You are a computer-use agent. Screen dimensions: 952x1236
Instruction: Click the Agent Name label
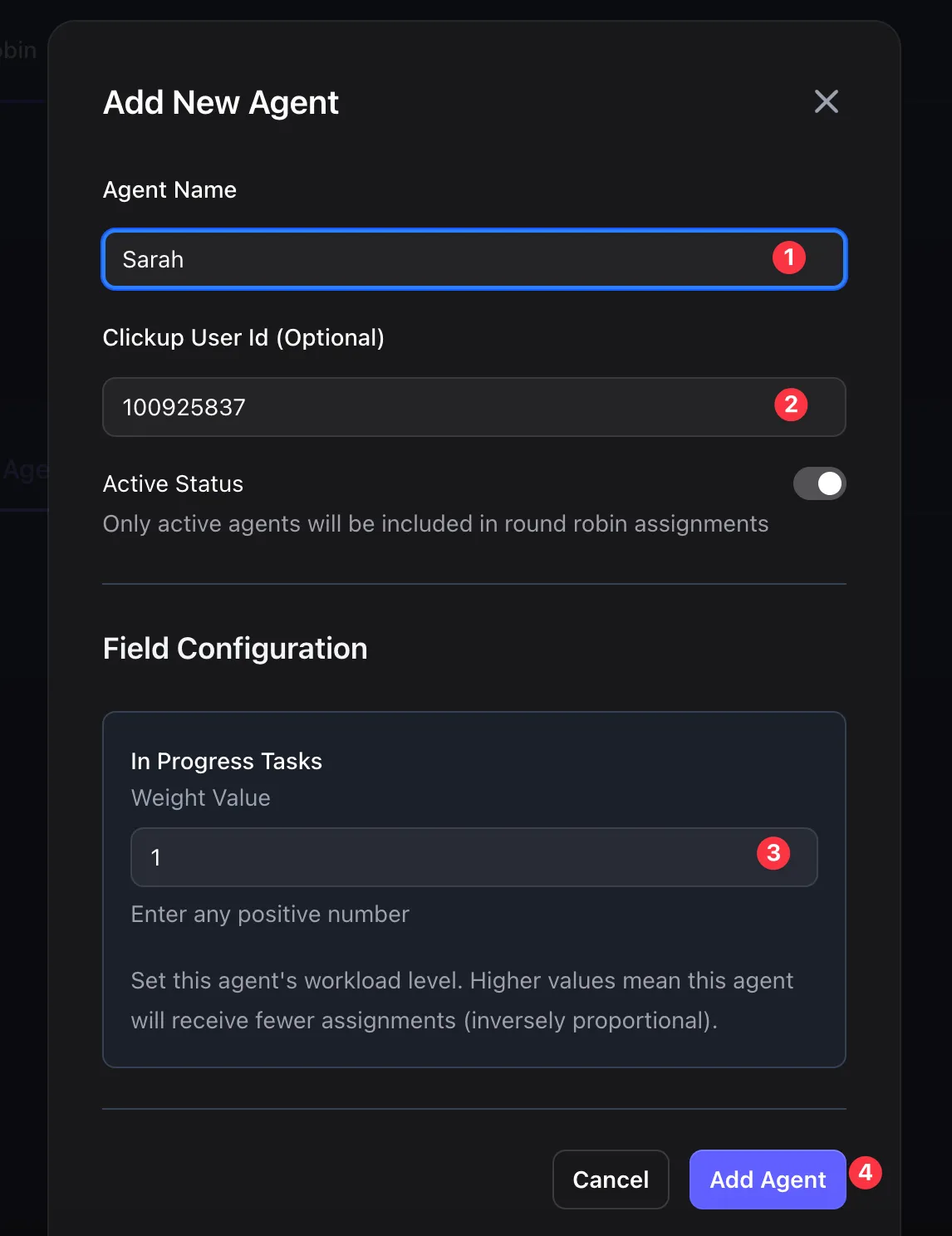(169, 190)
